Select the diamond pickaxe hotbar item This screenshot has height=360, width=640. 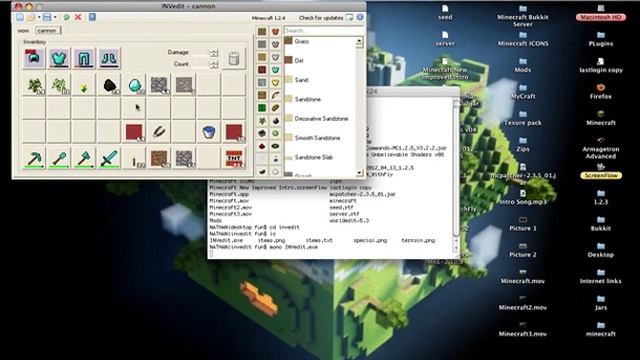coord(34,158)
